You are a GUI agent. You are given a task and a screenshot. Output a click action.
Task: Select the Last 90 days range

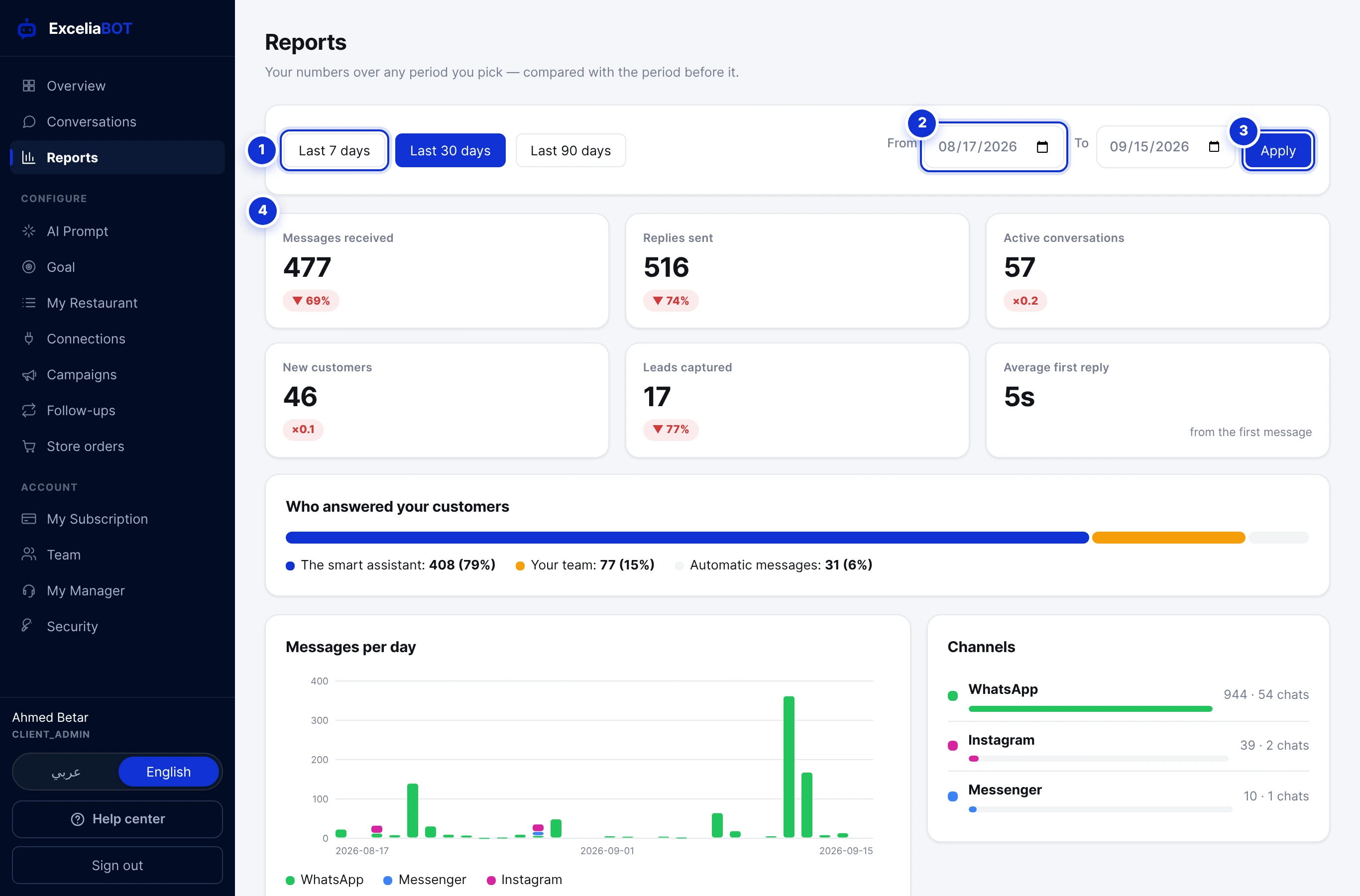pos(570,150)
